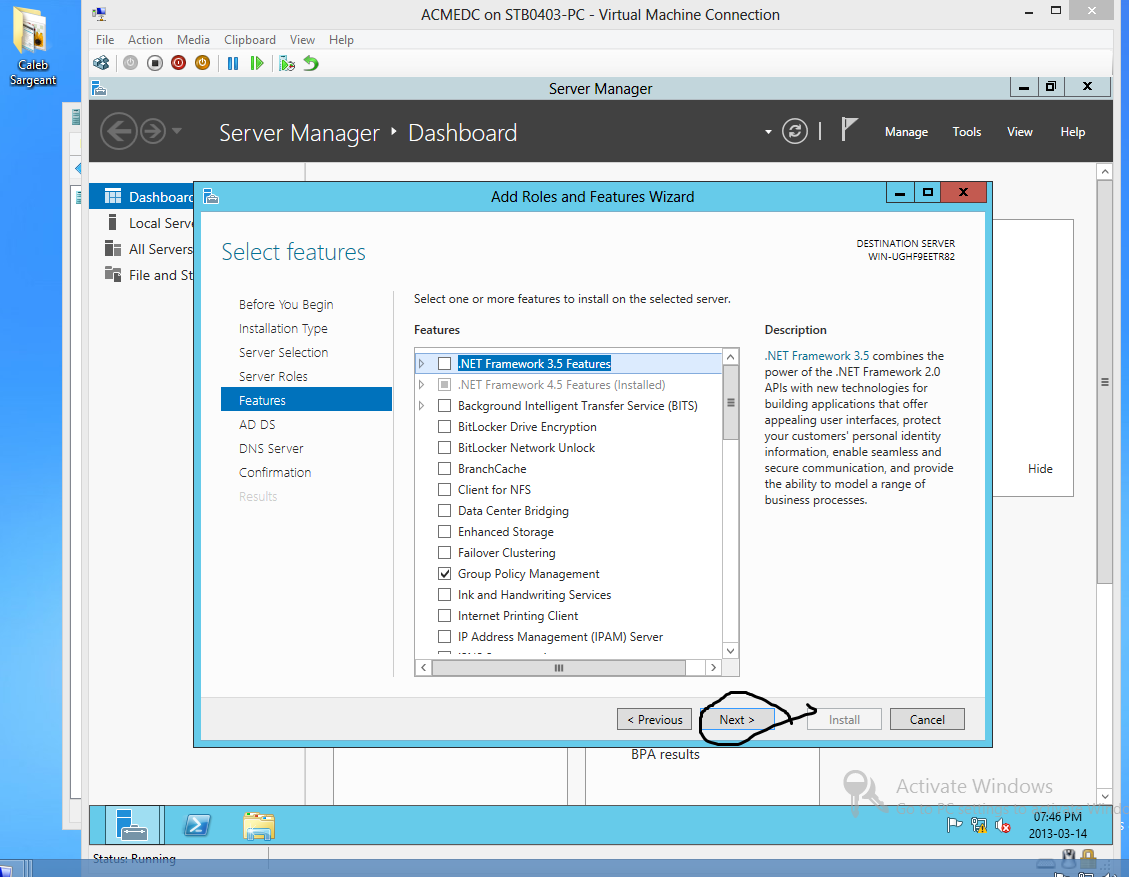Click the Revert green arrow icon
This screenshot has height=877, width=1129.
coord(311,63)
